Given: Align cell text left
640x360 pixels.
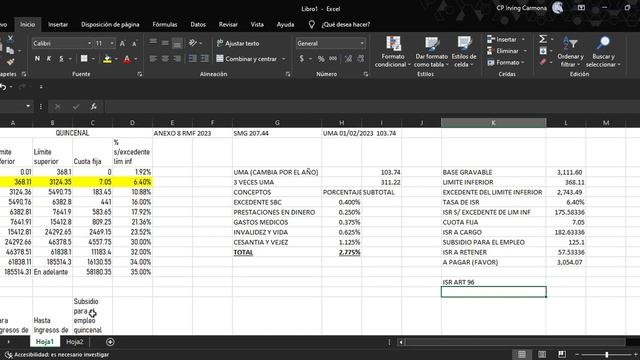Looking at the screenshot, I should tap(153, 59).
